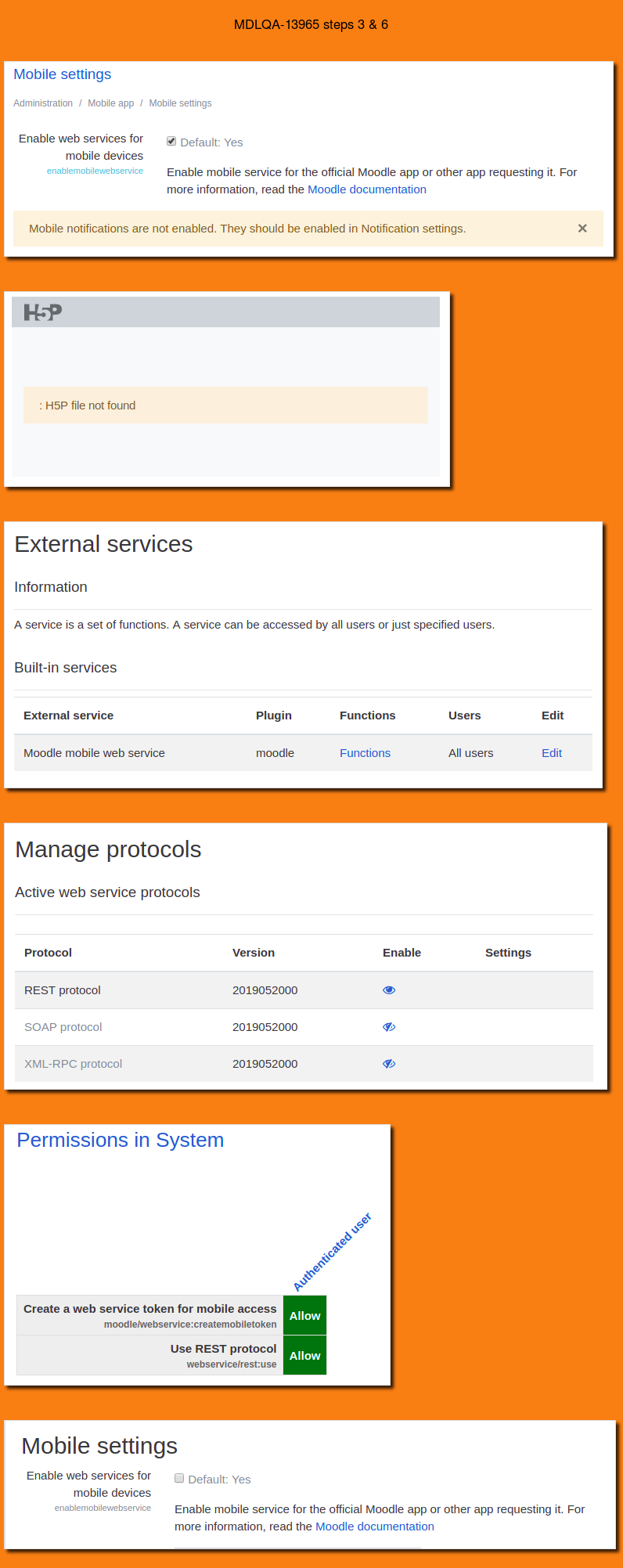The height and width of the screenshot is (1568, 623).
Task: Click the 'Users' column header
Action: 465,716
